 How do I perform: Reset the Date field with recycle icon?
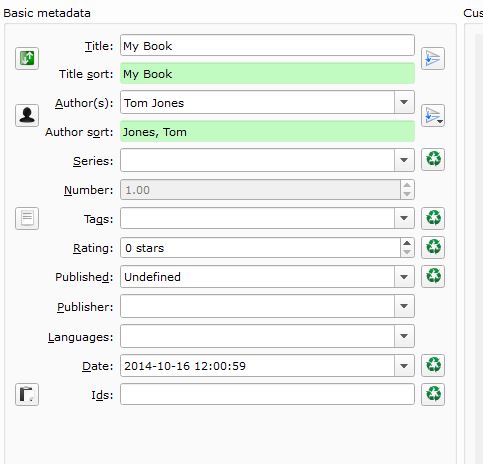point(433,365)
